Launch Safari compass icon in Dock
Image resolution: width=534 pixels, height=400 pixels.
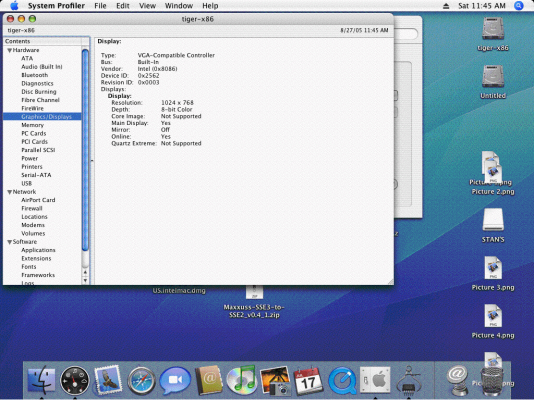(x=141, y=381)
